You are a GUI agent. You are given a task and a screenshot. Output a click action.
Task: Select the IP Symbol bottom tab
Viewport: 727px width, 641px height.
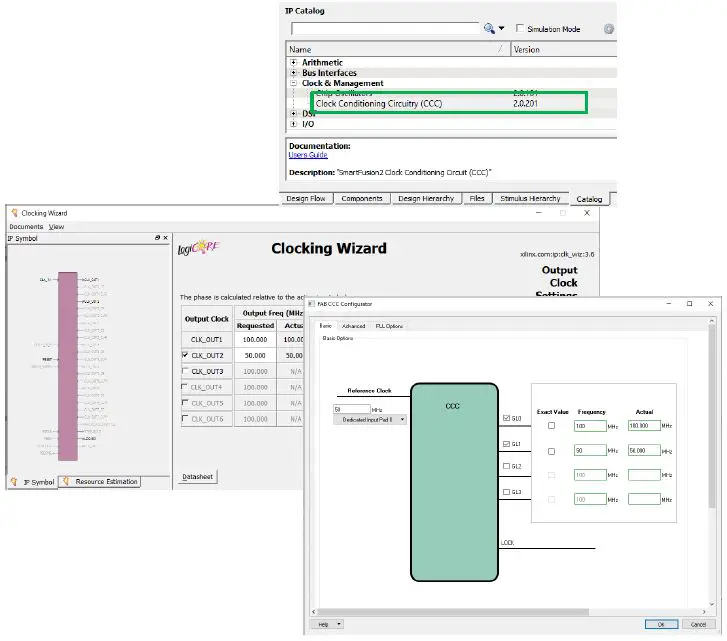tap(32, 482)
